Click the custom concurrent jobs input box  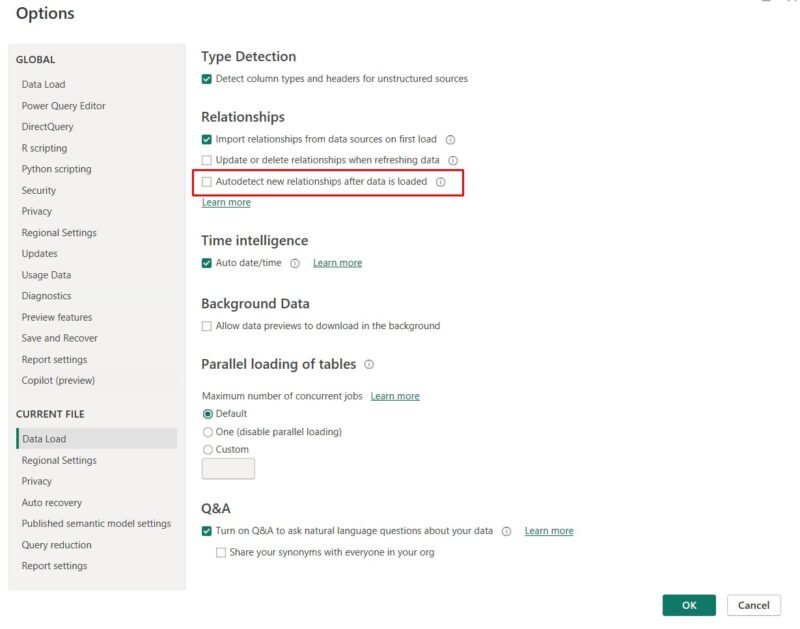pos(228,469)
